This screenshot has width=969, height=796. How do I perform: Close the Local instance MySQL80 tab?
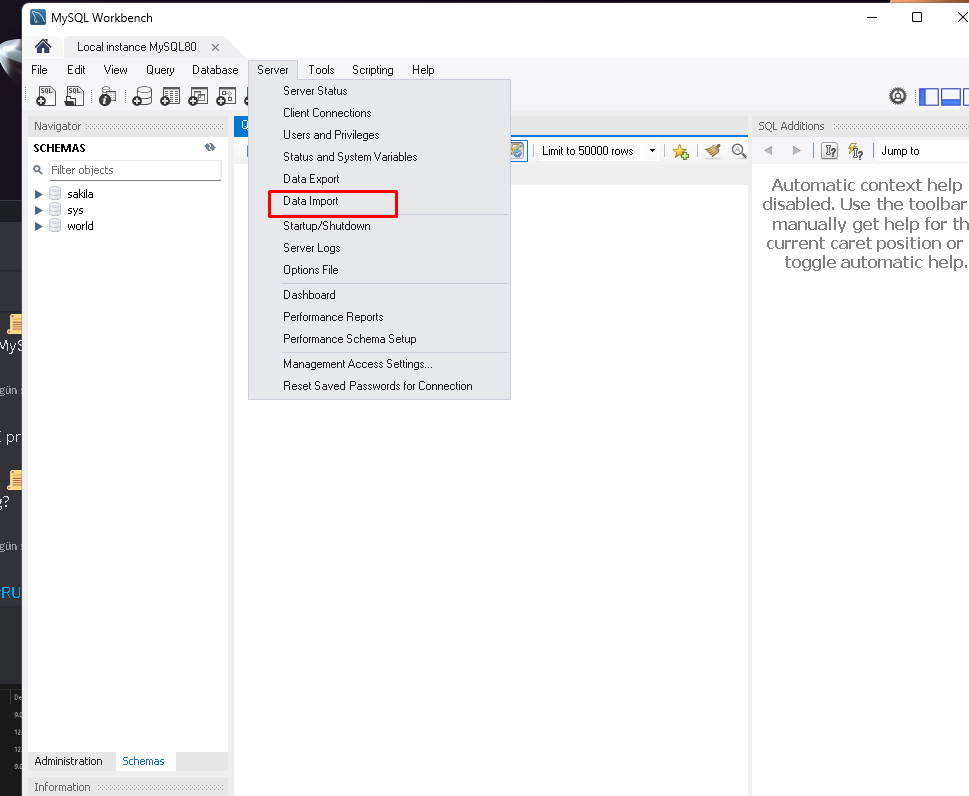click(215, 47)
